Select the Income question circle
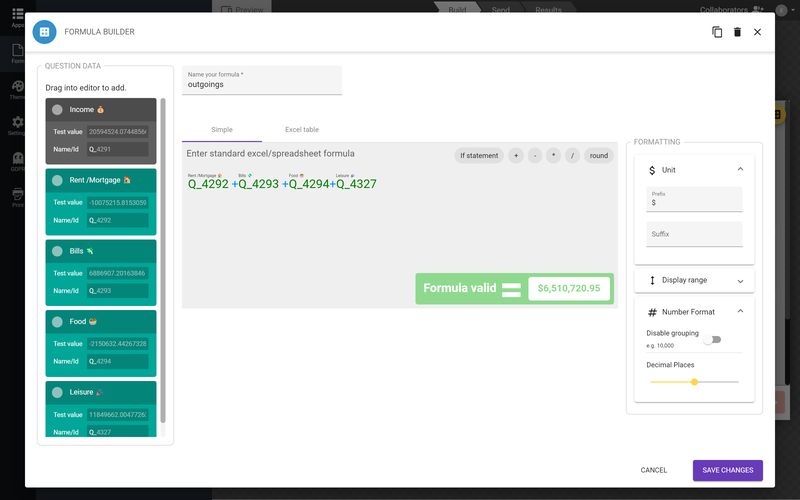Image resolution: width=800 pixels, height=500 pixels. coord(57,109)
